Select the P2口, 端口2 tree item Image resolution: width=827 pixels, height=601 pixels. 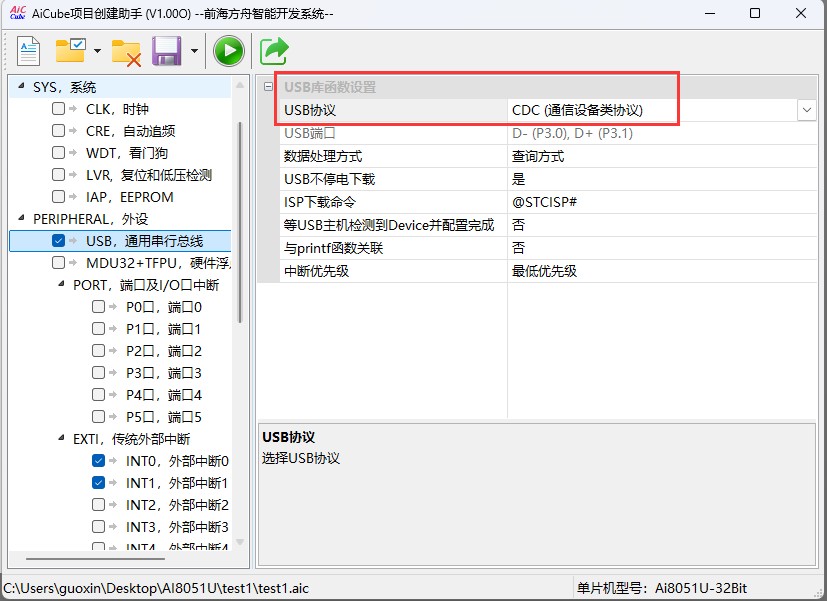[x=164, y=351]
